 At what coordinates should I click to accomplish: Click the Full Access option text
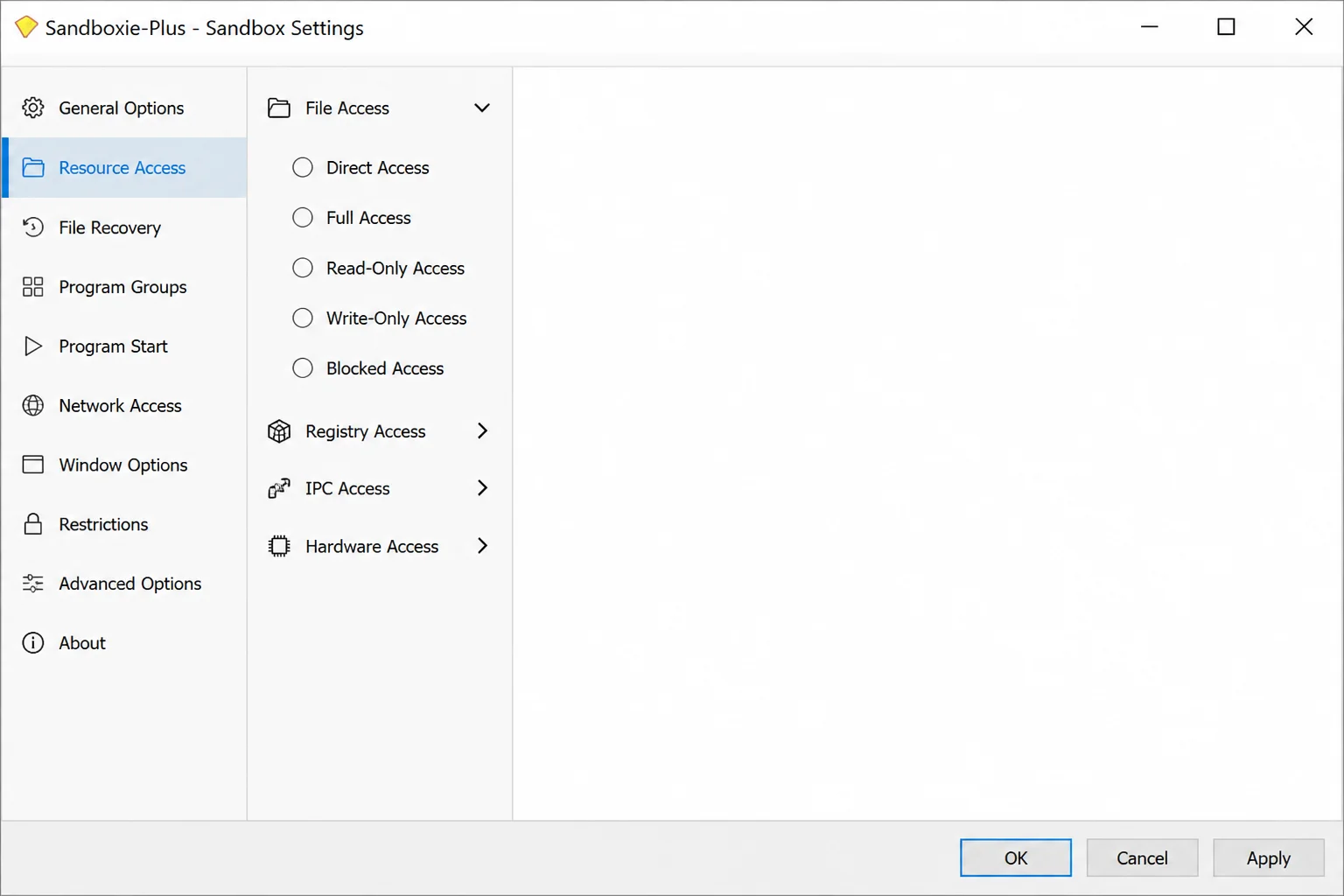pos(368,217)
